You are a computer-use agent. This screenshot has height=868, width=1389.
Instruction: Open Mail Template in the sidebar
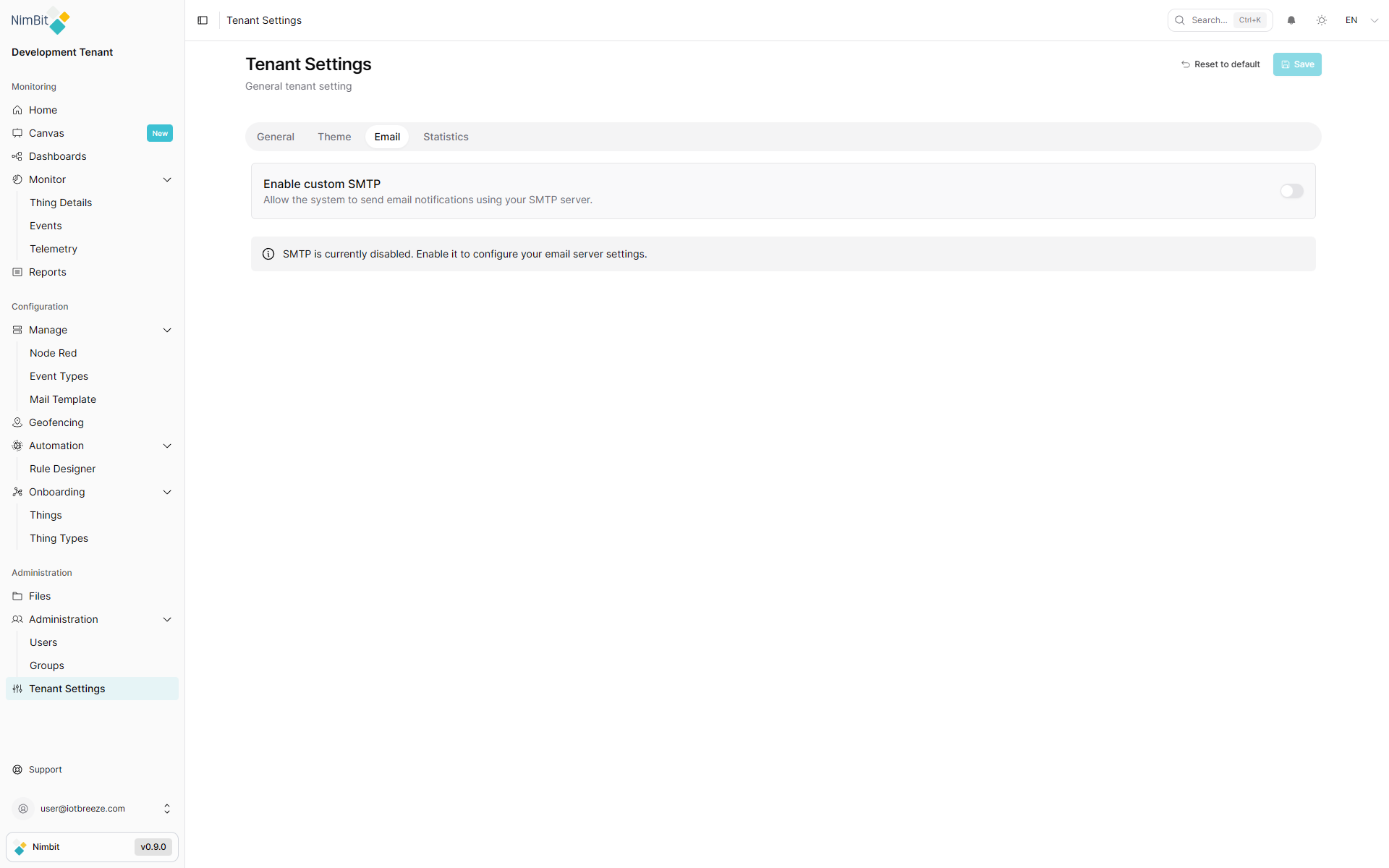click(x=63, y=399)
